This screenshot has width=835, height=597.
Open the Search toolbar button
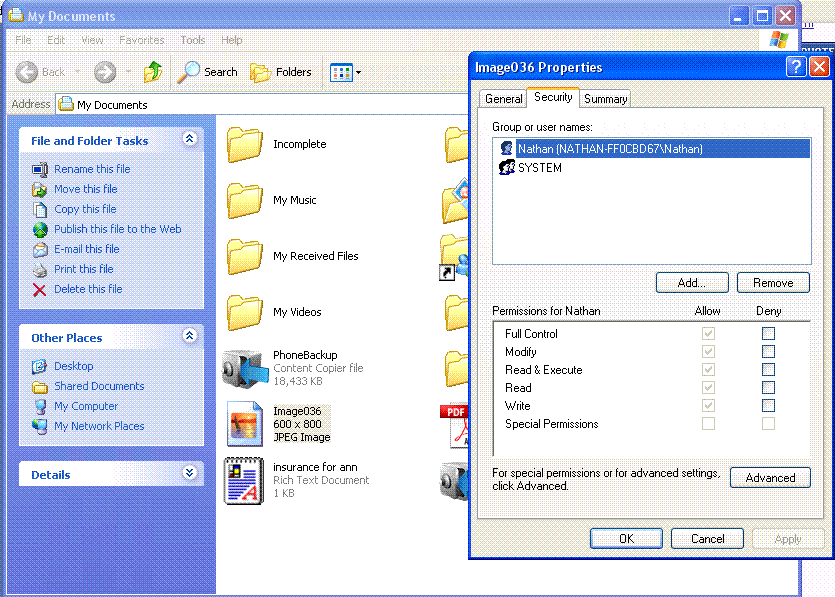pyautogui.click(x=208, y=72)
